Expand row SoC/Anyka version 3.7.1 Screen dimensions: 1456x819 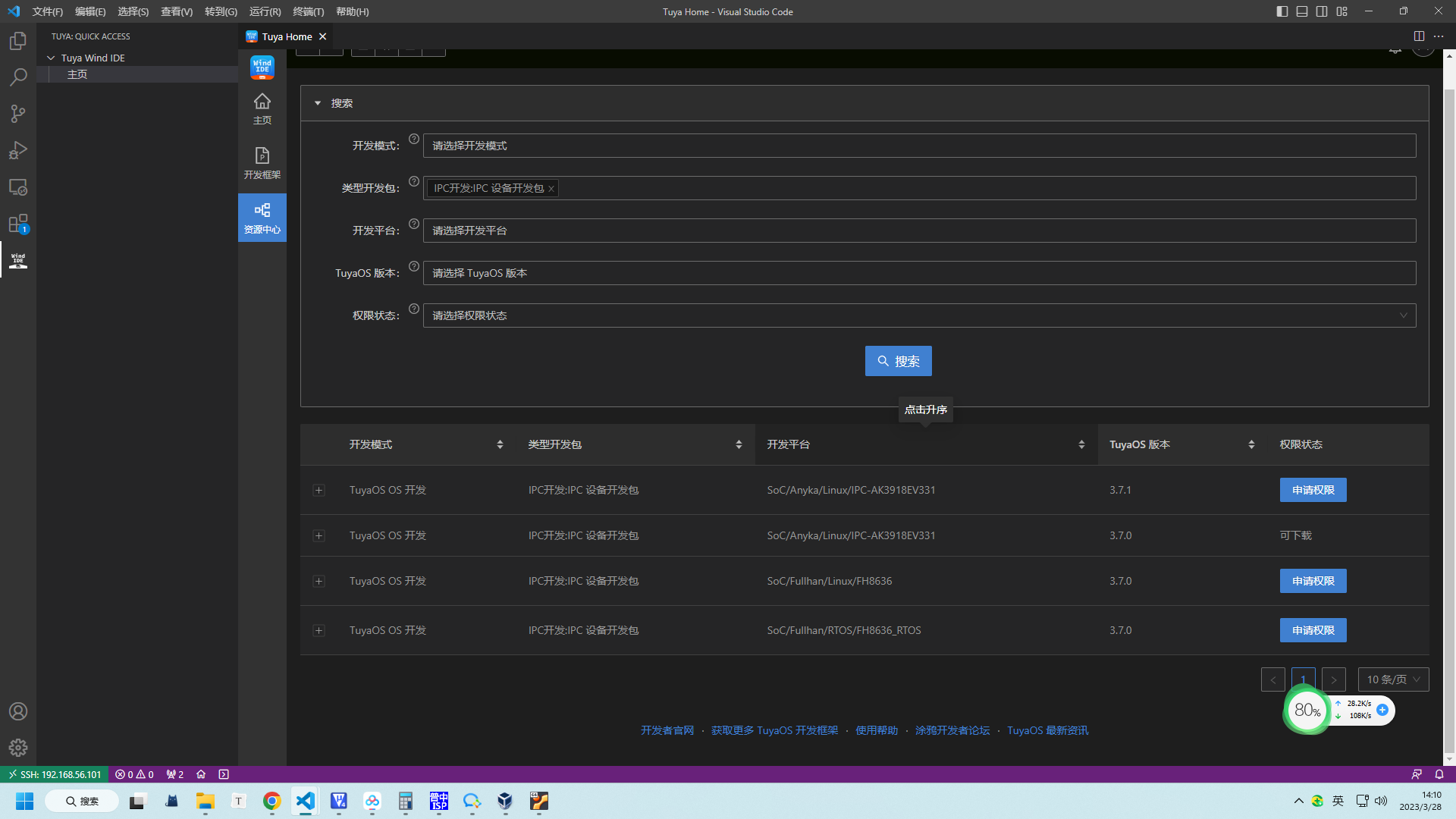click(319, 491)
